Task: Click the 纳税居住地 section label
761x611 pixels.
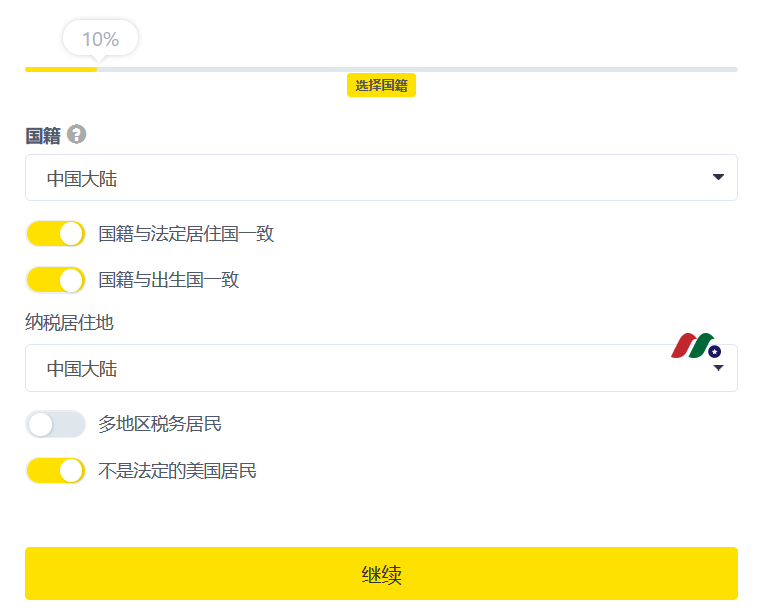Action: click(69, 323)
